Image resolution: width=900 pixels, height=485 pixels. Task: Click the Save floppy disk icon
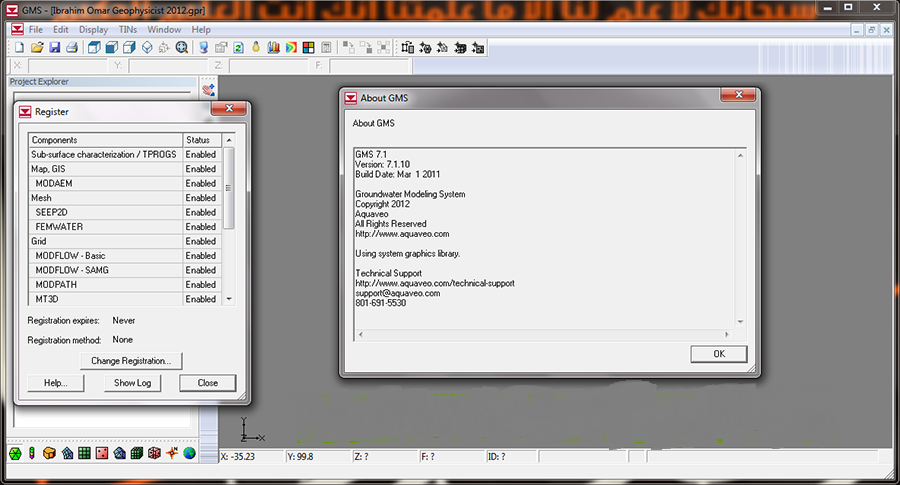[x=55, y=48]
